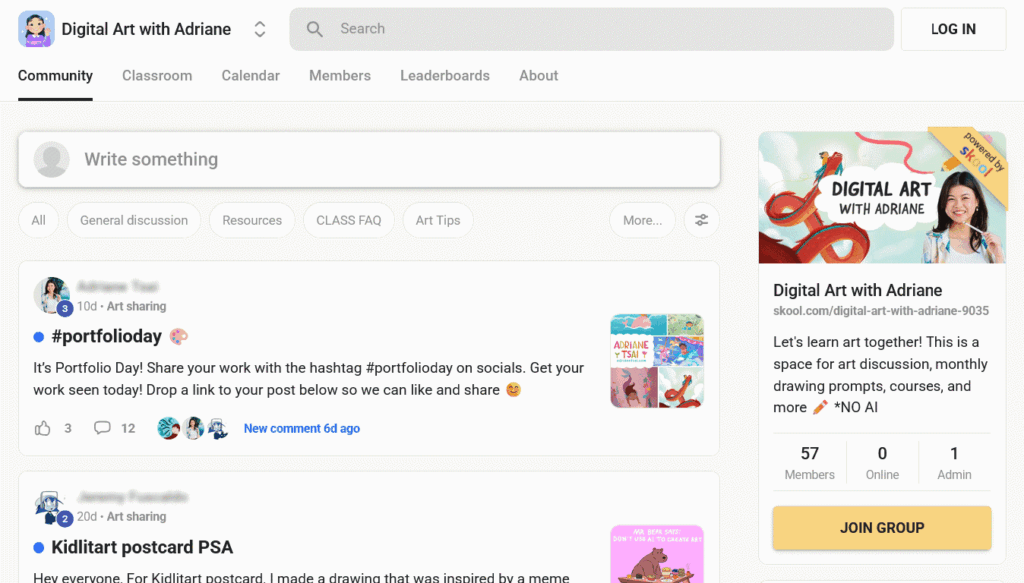This screenshot has height=583, width=1024.
Task: Open the Kidlitart postcard PSA post
Action: point(142,547)
